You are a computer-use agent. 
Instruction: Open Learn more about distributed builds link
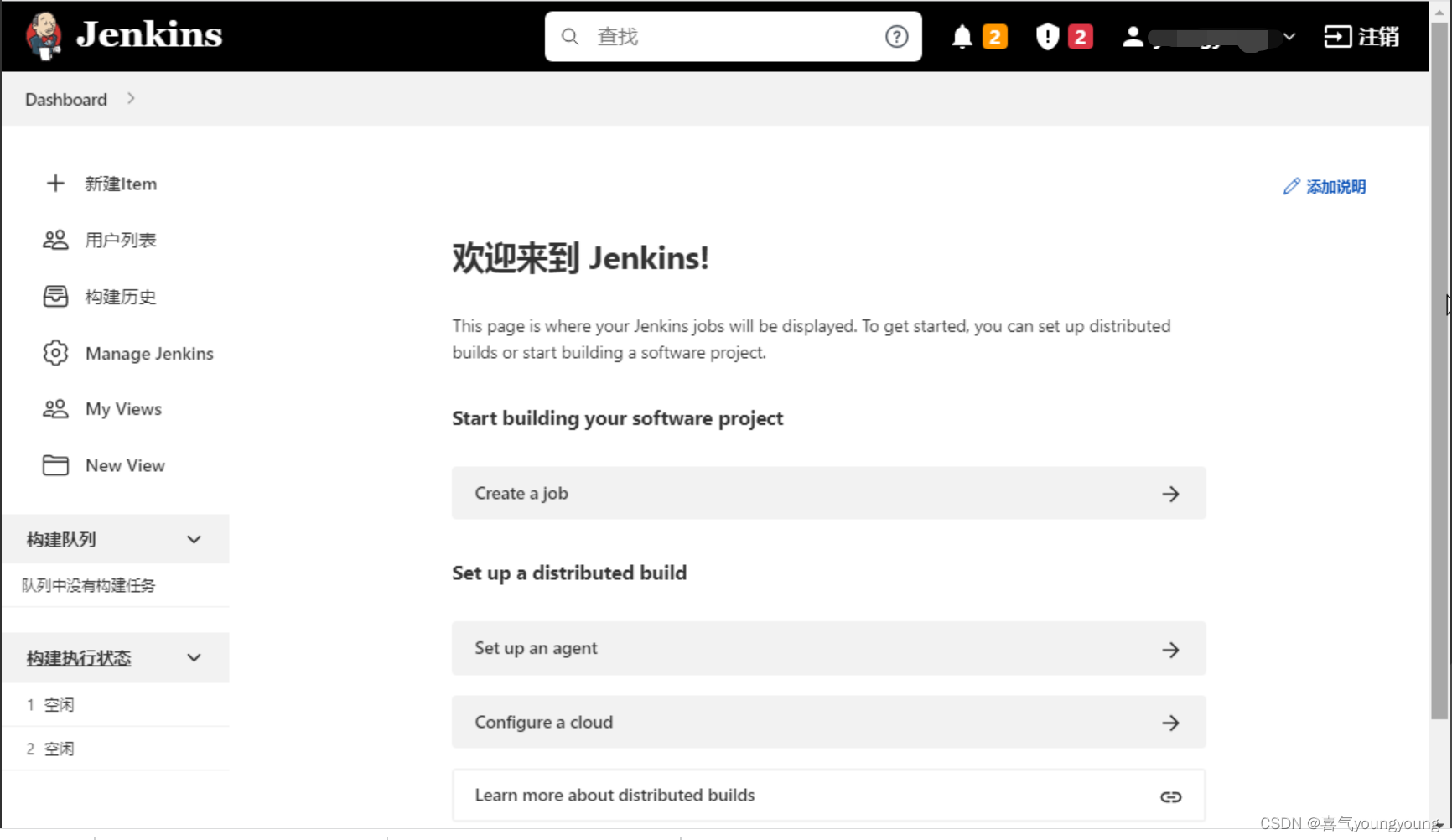click(829, 796)
